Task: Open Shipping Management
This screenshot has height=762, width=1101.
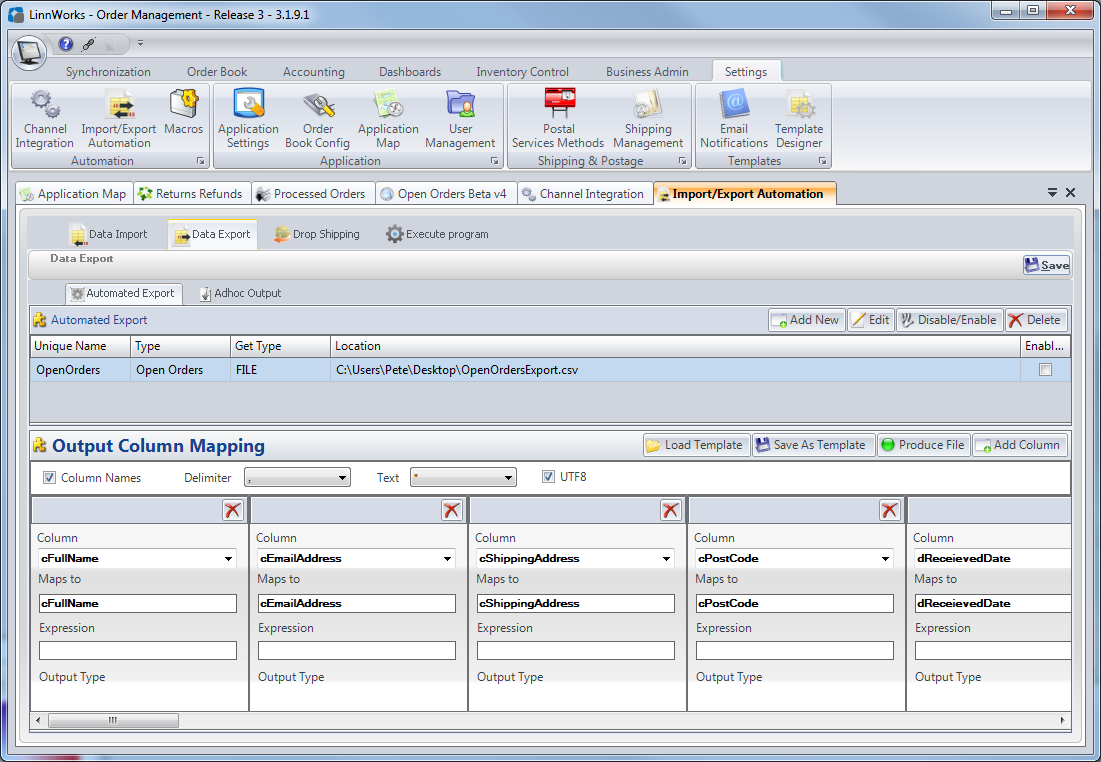Action: 647,119
